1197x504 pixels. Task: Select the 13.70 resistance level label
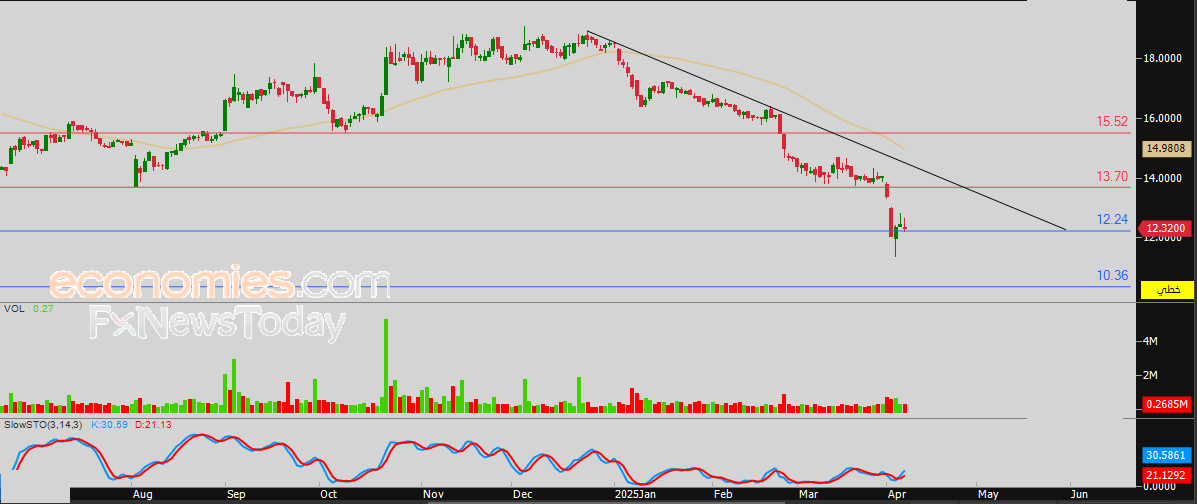[x=1112, y=176]
